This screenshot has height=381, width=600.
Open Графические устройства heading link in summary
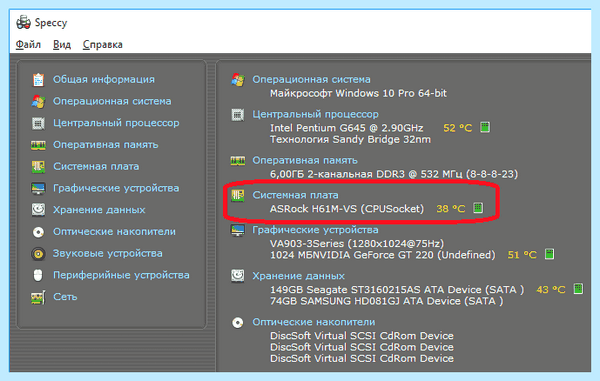(315, 230)
